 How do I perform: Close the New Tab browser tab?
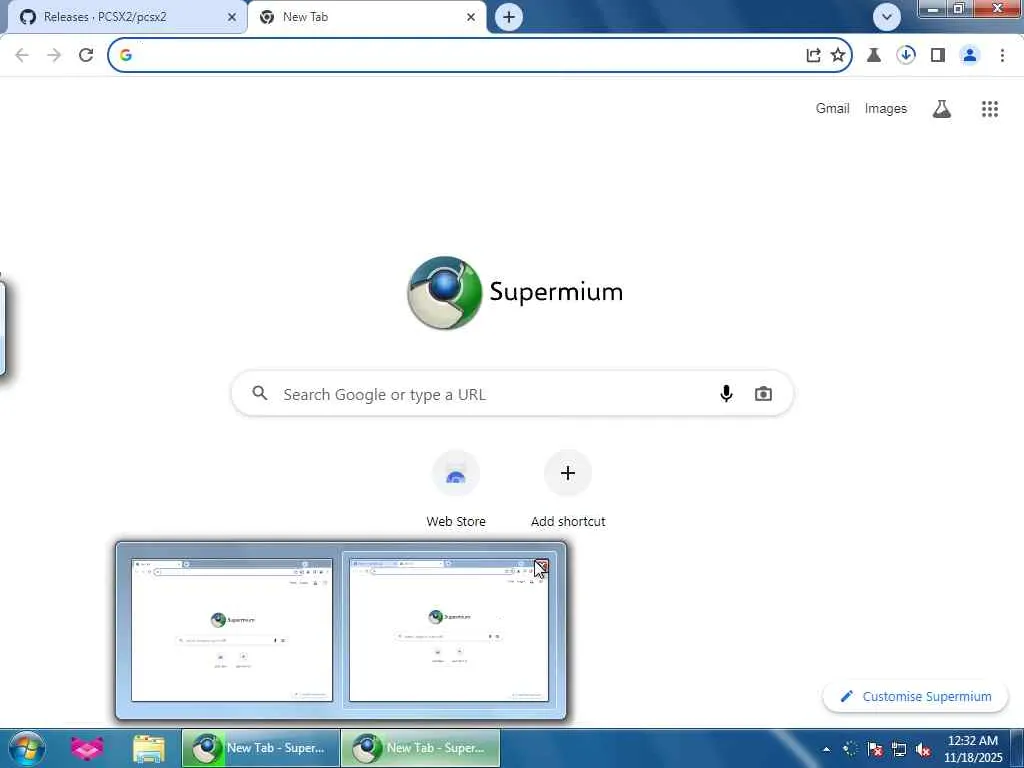[x=471, y=18]
